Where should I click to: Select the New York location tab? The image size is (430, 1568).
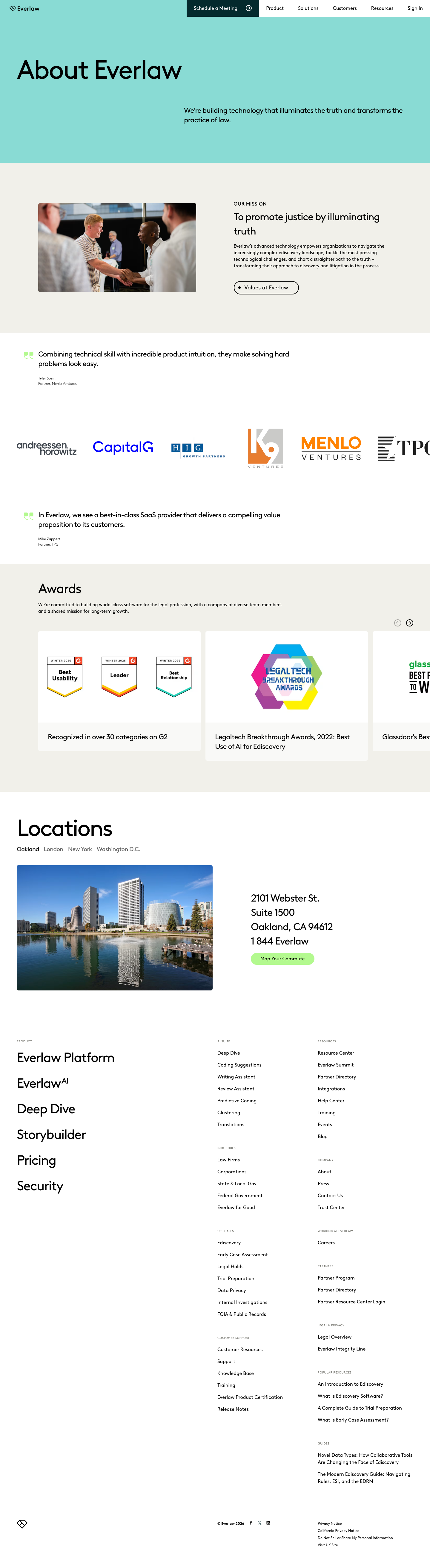point(80,849)
